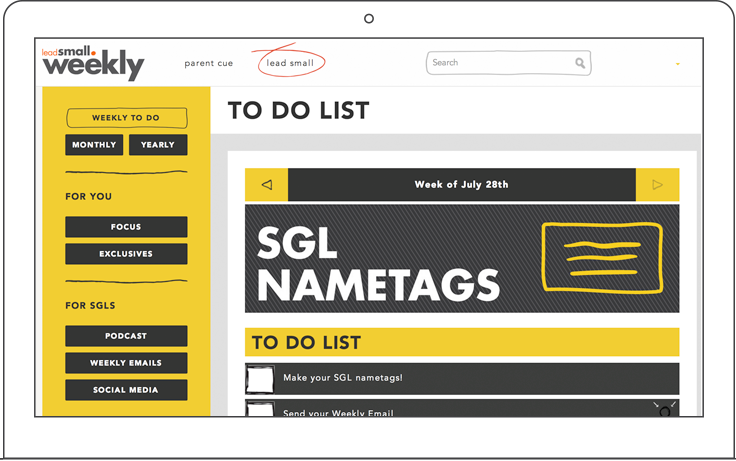Switch to Yearly view
Screen dimensions: 736x461
tap(158, 145)
